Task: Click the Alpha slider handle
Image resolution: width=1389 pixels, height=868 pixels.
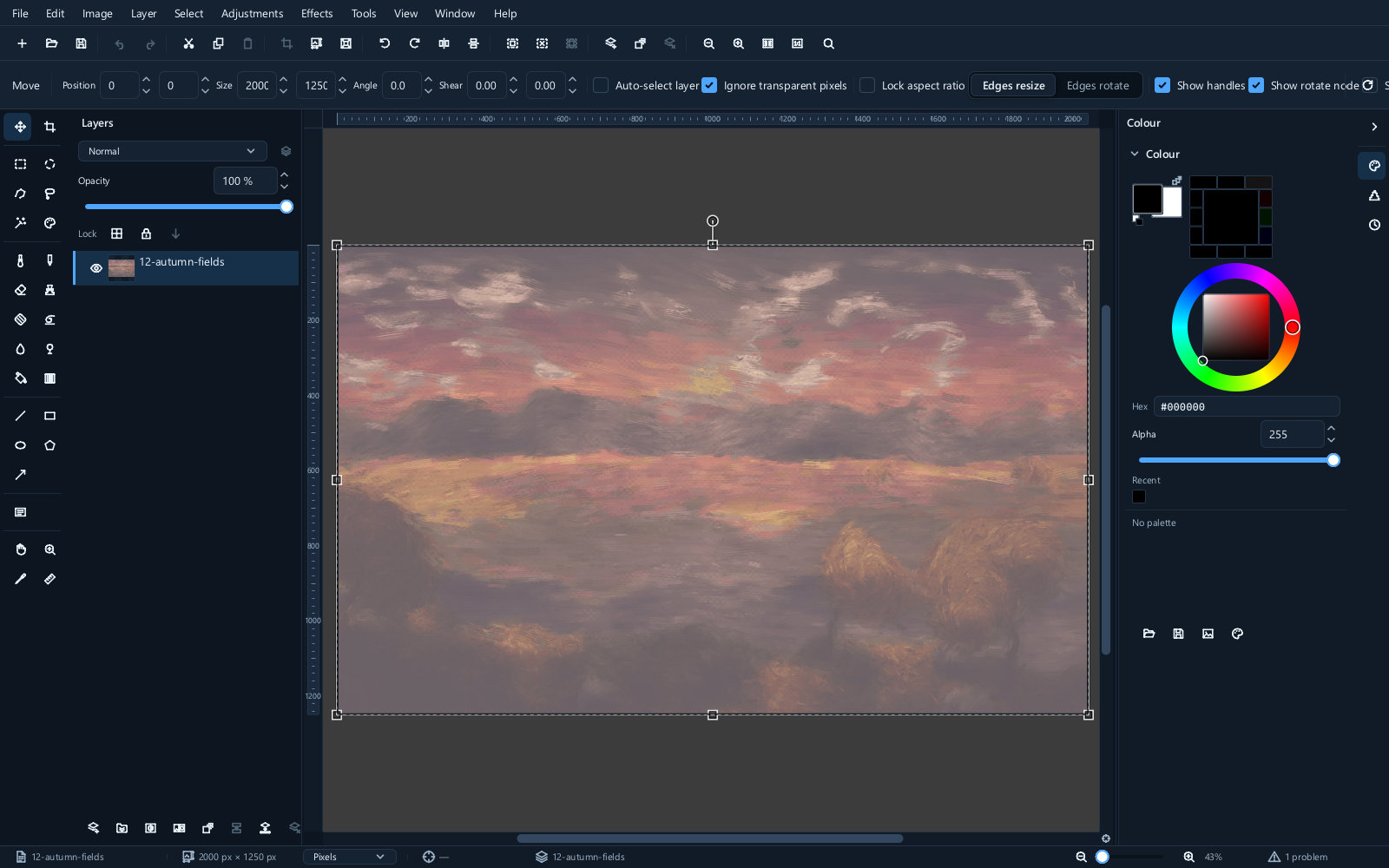Action: pos(1333,460)
